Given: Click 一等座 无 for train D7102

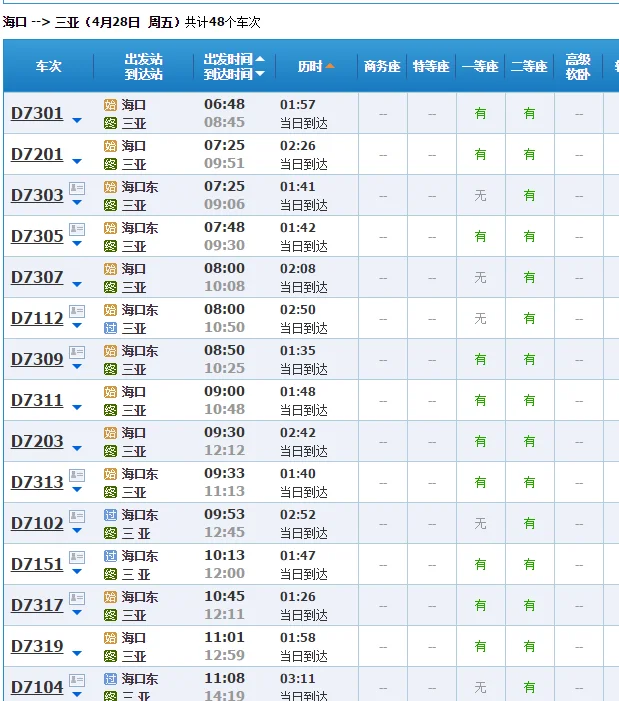Looking at the screenshot, I should (480, 524).
